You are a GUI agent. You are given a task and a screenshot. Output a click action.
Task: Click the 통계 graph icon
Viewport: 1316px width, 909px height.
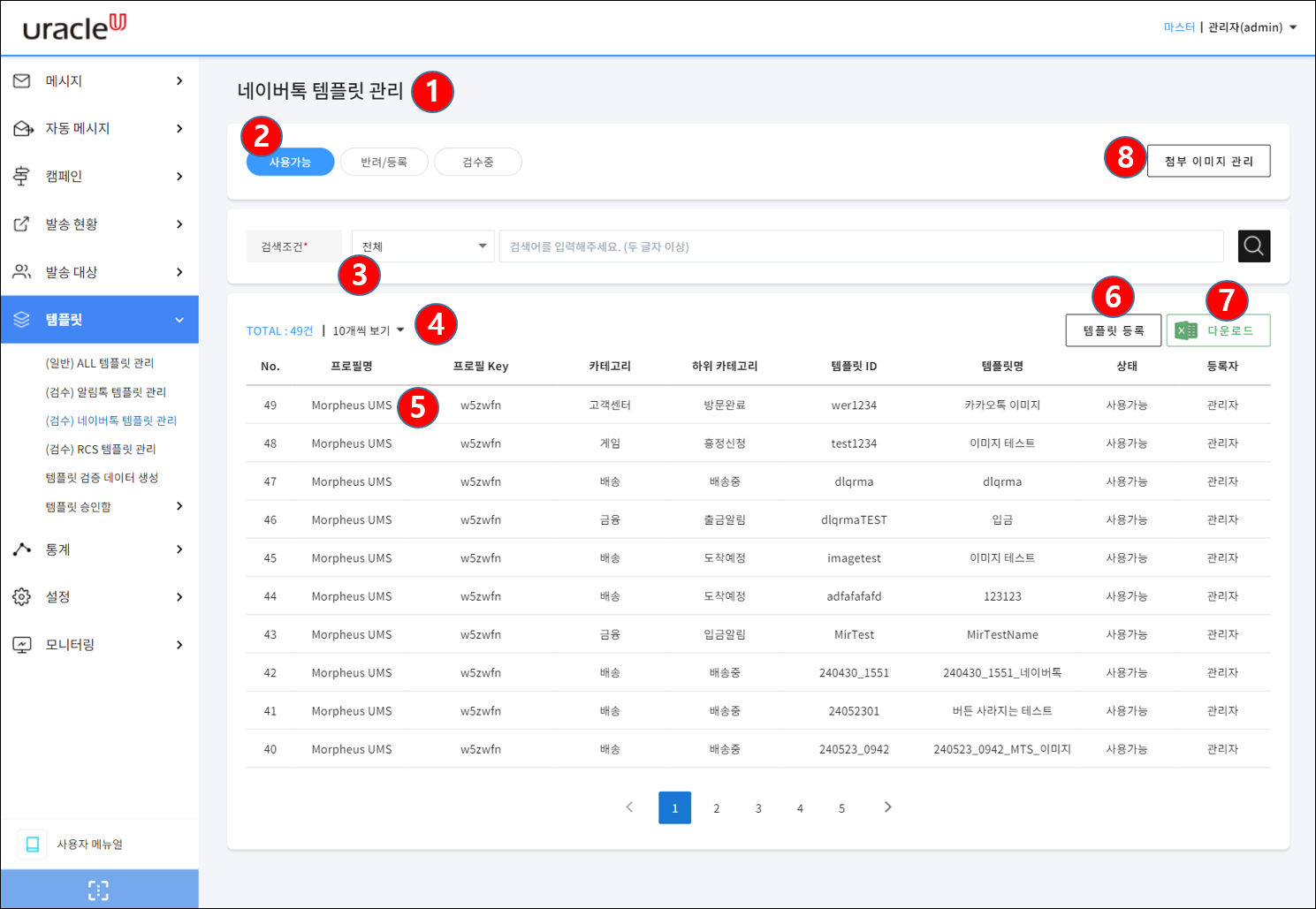pos(22,549)
